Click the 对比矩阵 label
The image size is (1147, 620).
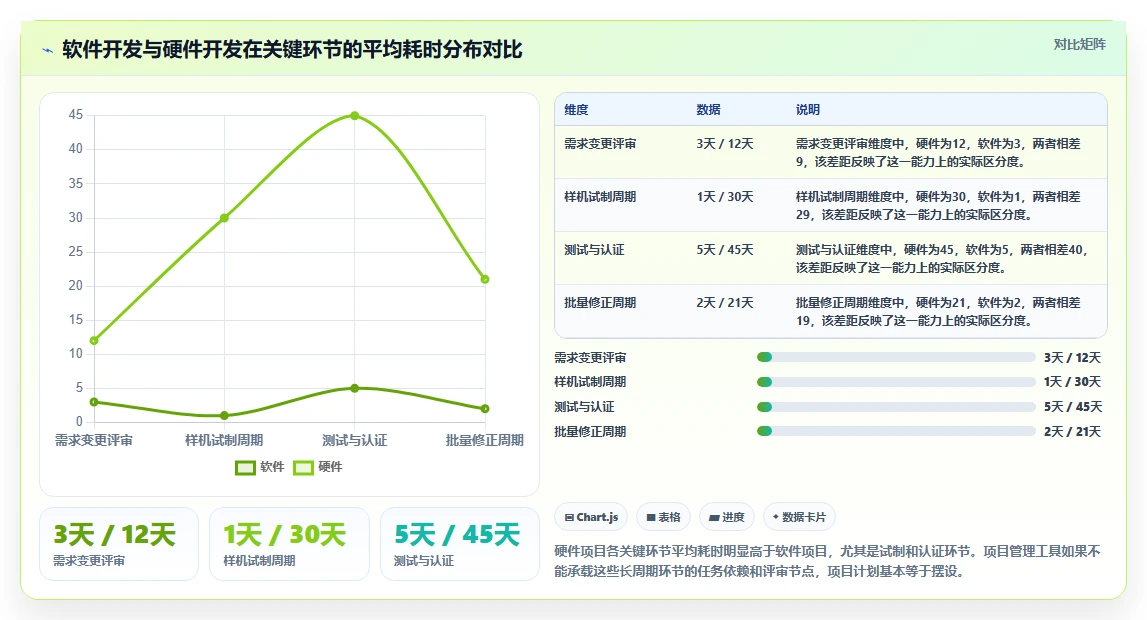click(x=1079, y=45)
